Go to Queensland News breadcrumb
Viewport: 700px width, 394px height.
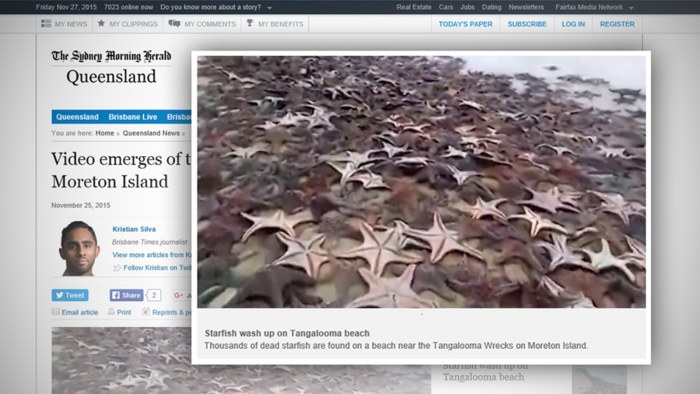[151, 133]
